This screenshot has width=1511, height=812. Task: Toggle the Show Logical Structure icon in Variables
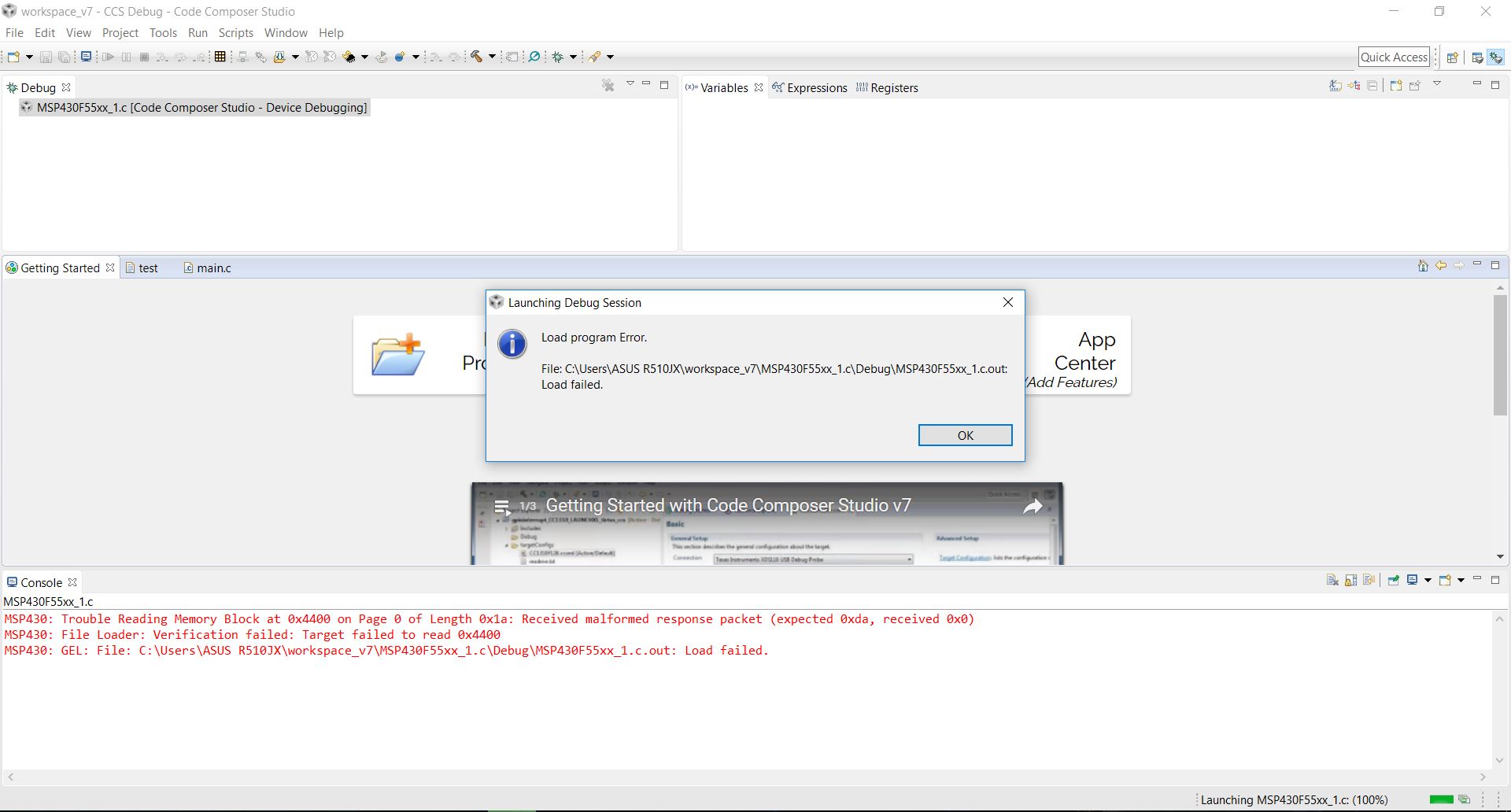point(1354,85)
